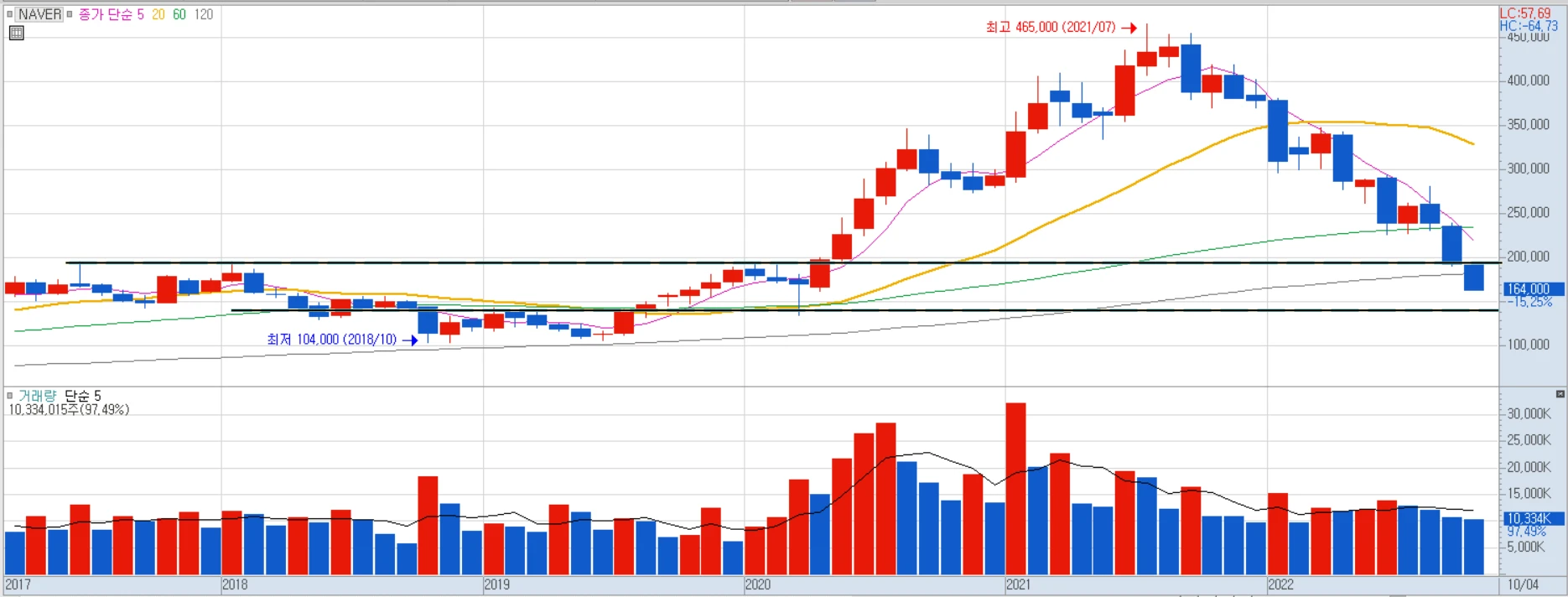Toggle the square before 종가 단순
The height and width of the screenshot is (597, 1568).
point(70,14)
